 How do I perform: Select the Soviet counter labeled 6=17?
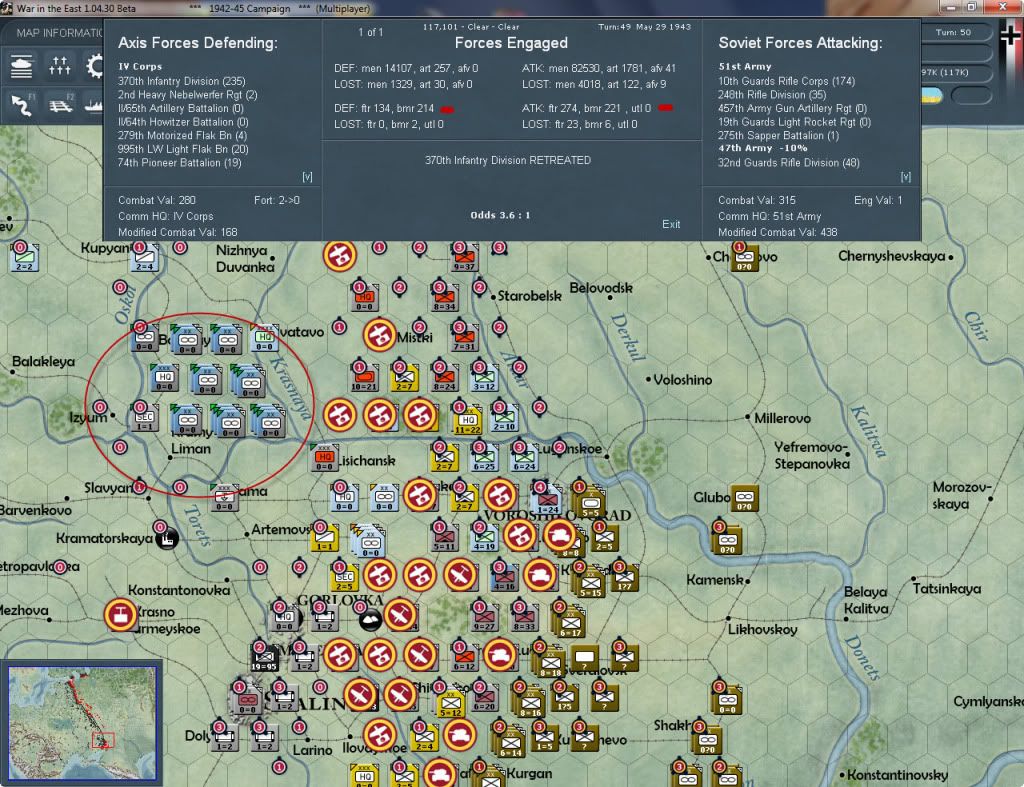click(x=569, y=622)
